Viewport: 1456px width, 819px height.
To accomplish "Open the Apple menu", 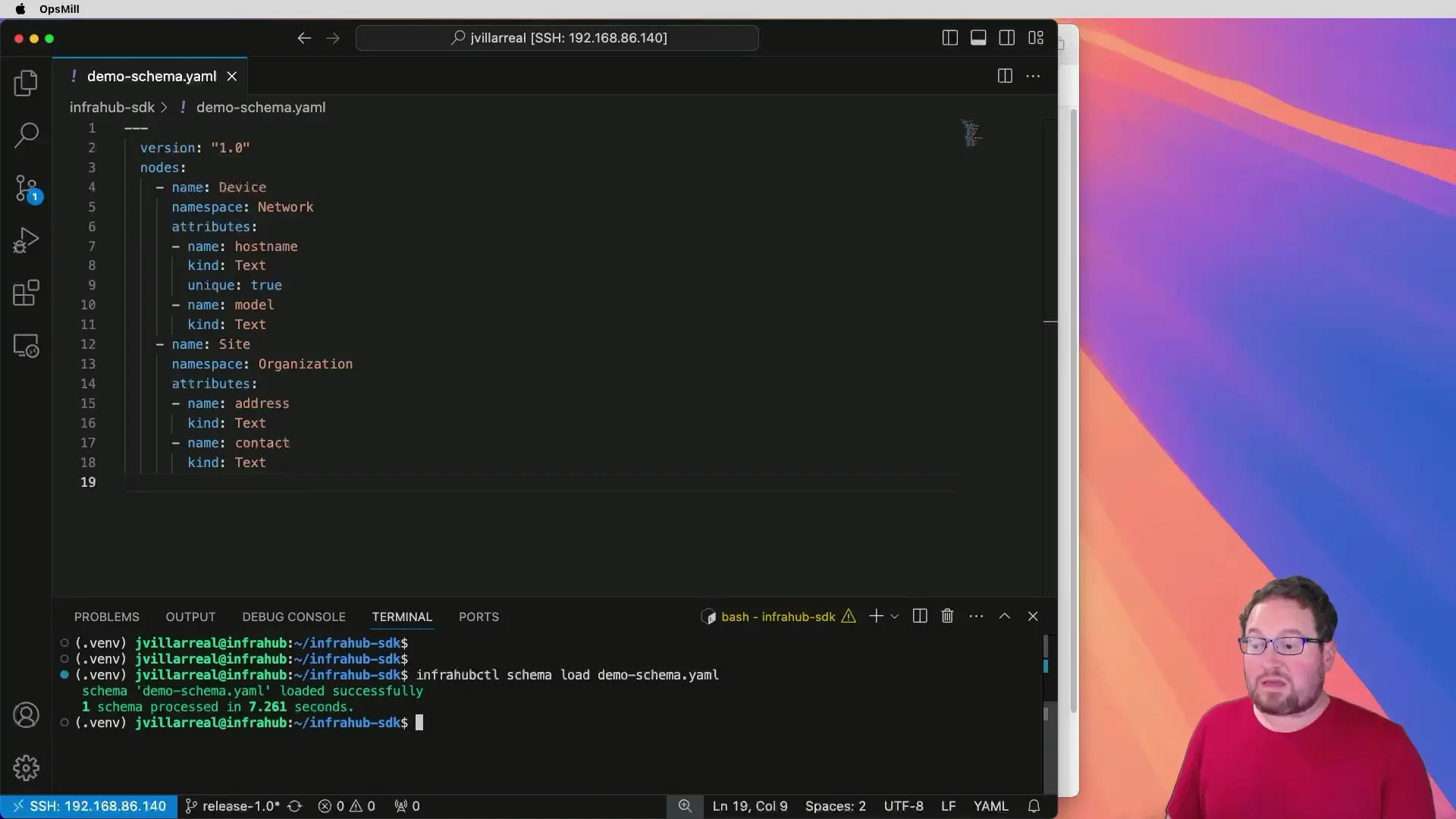I will coord(20,9).
